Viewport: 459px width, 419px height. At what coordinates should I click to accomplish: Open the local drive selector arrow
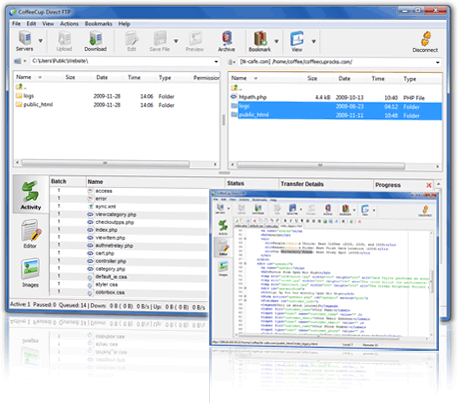coord(25,61)
